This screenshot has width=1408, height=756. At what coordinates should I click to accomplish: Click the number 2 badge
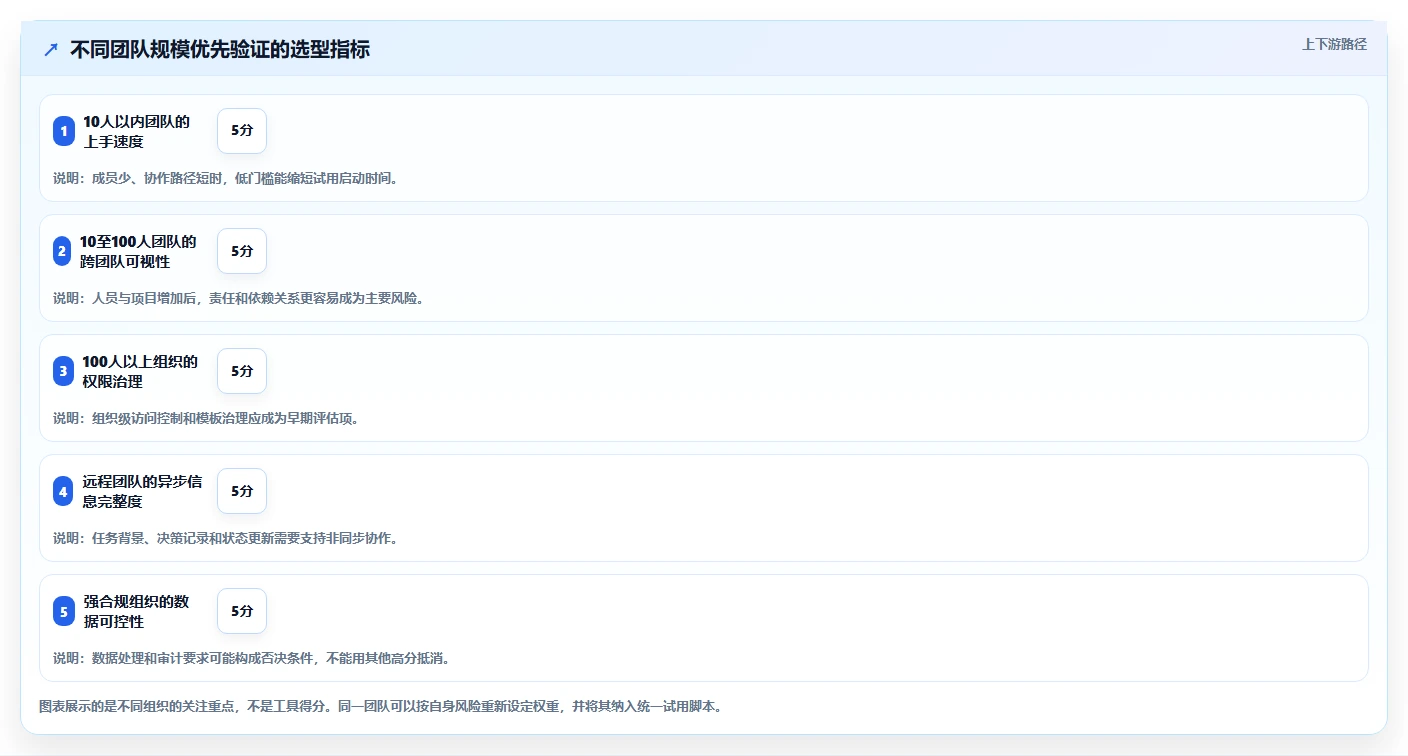(x=64, y=251)
